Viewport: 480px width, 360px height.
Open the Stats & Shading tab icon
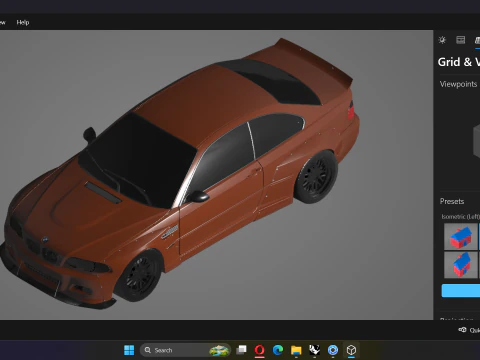(x=460, y=40)
